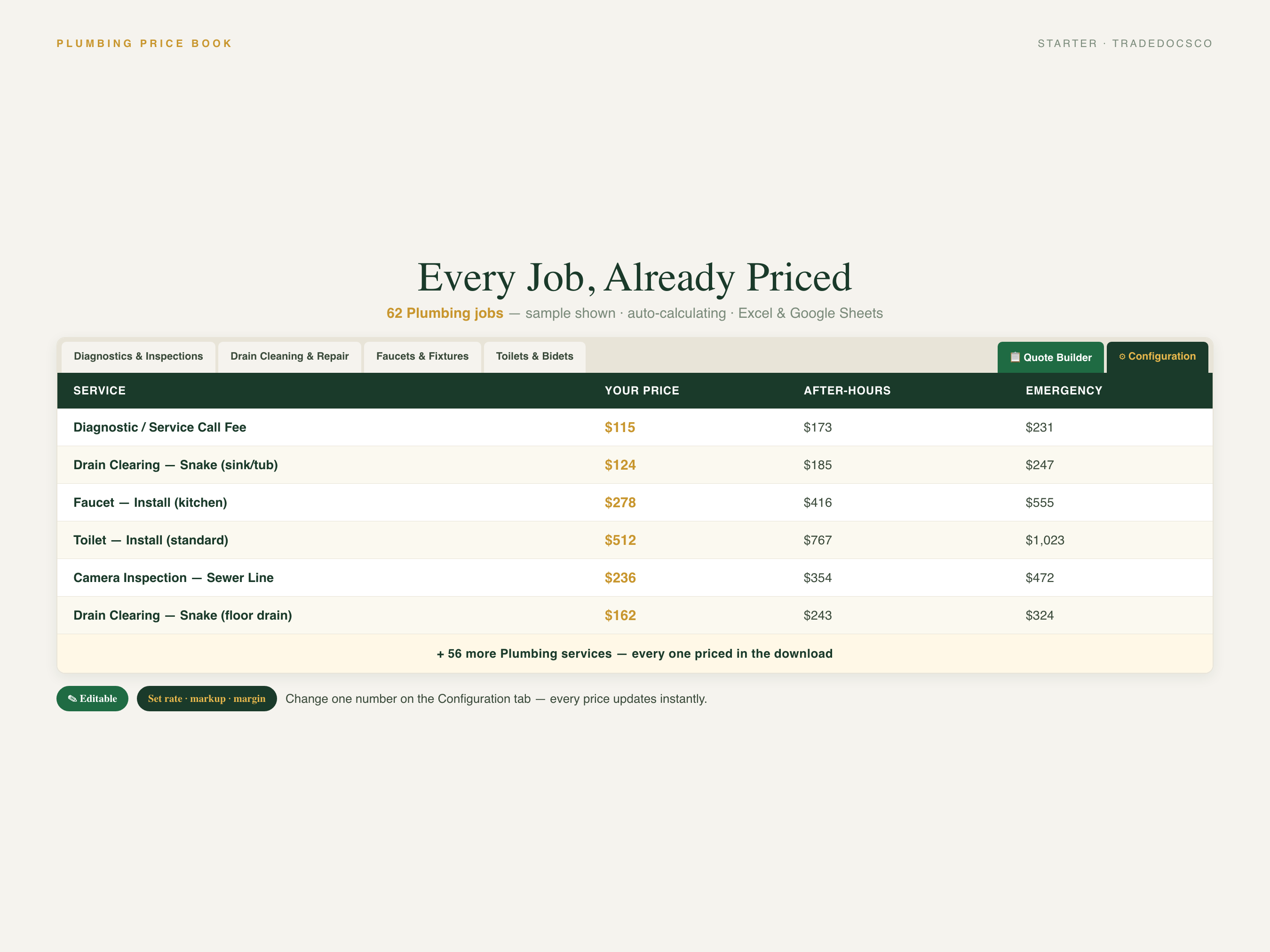Open the Diagnostics & Inspections tab
This screenshot has width=1270, height=952.
138,356
